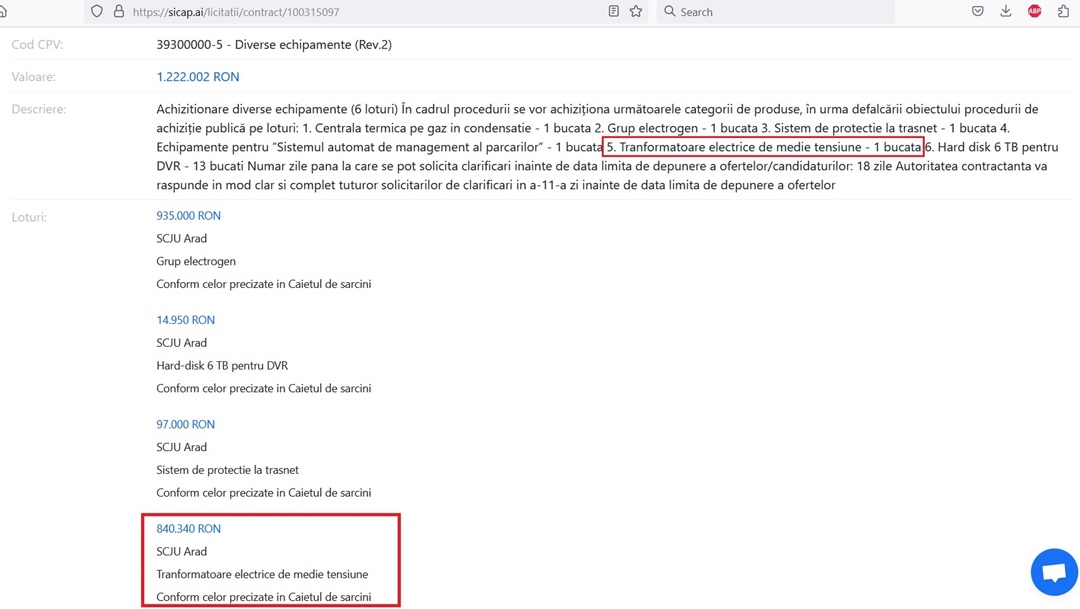Click the sicap.ai URL address field

[365, 12]
